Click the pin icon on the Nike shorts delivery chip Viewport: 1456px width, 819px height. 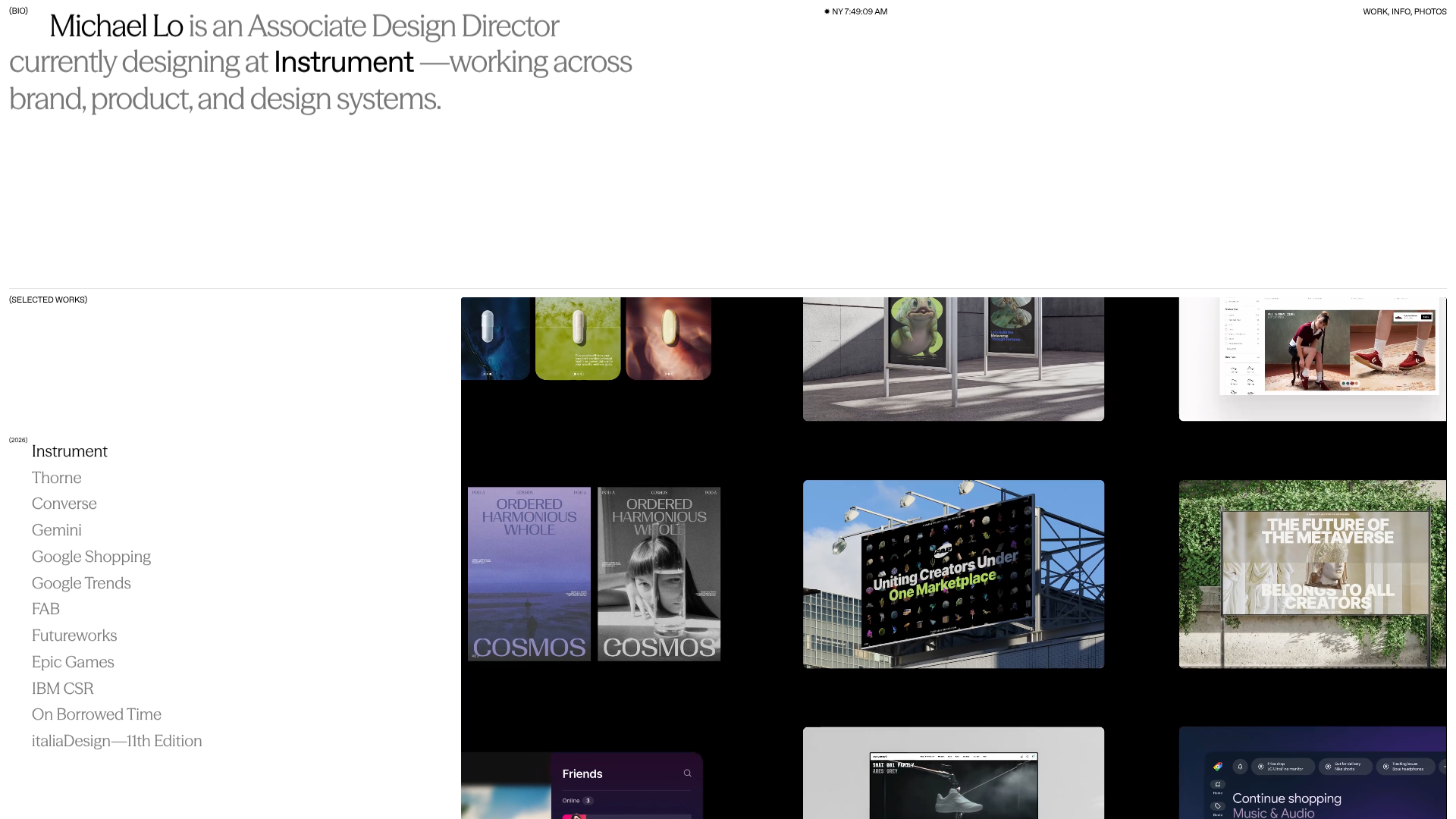[1328, 767]
